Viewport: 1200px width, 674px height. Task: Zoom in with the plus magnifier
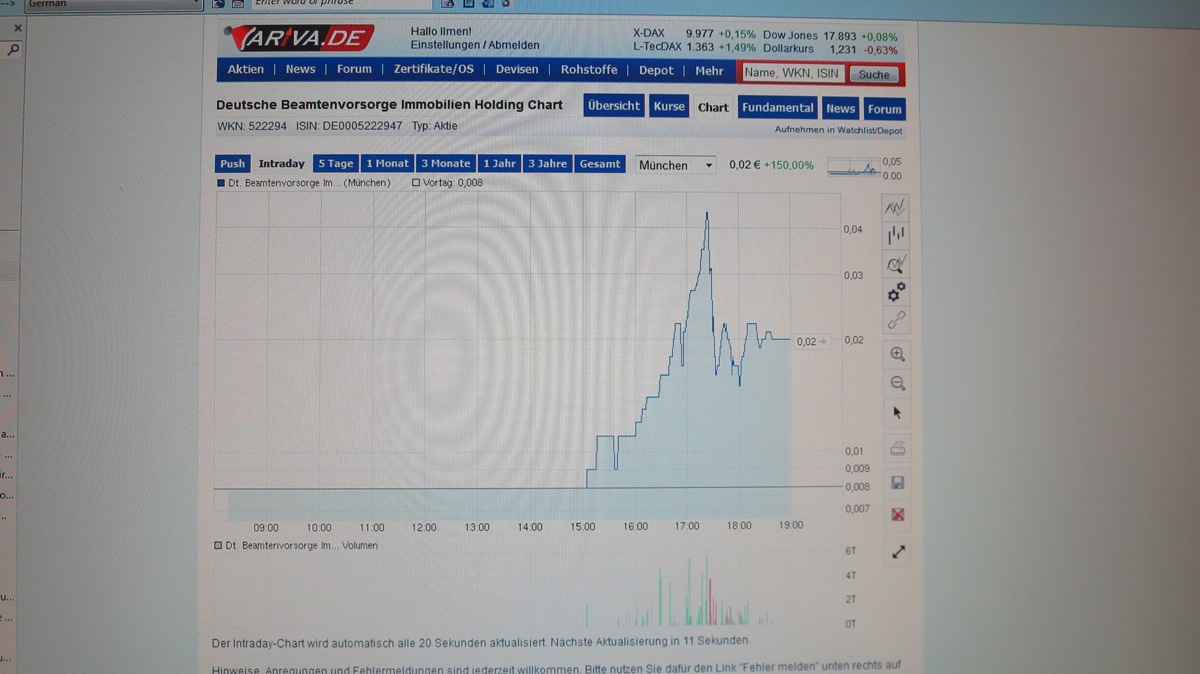click(897, 354)
